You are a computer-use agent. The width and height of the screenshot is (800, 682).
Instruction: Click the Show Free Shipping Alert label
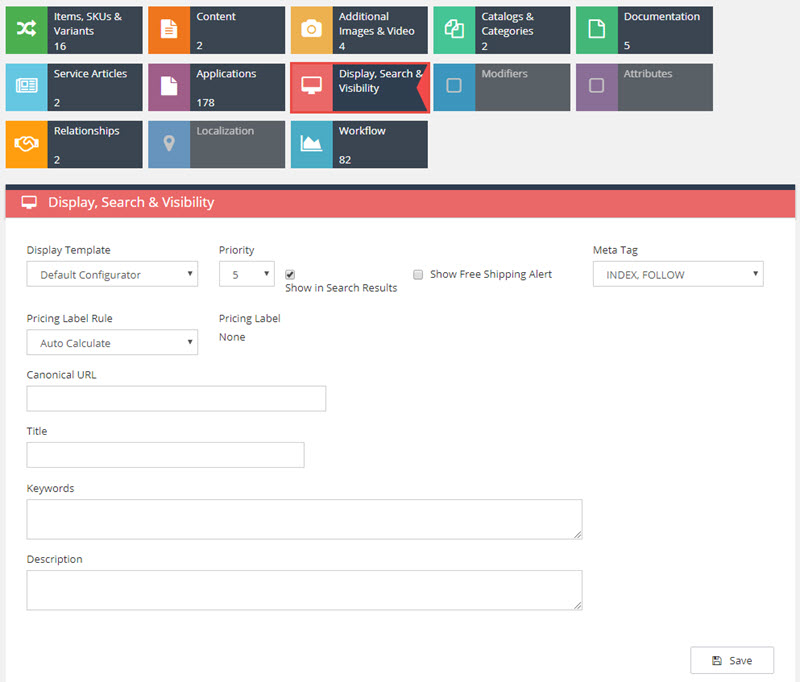point(491,274)
